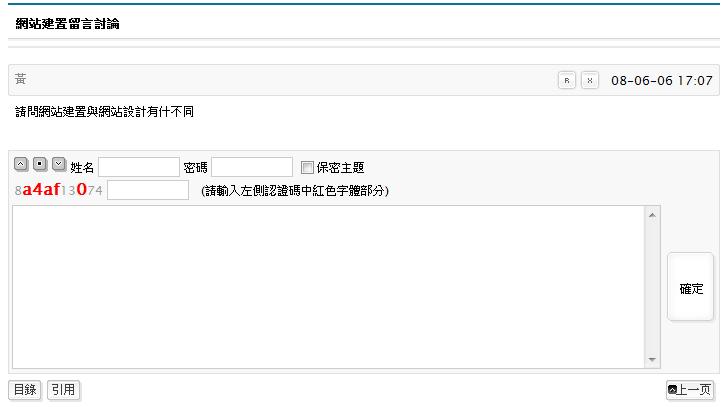Click the captcha code image
This screenshot has height=407, width=725.
[58, 190]
